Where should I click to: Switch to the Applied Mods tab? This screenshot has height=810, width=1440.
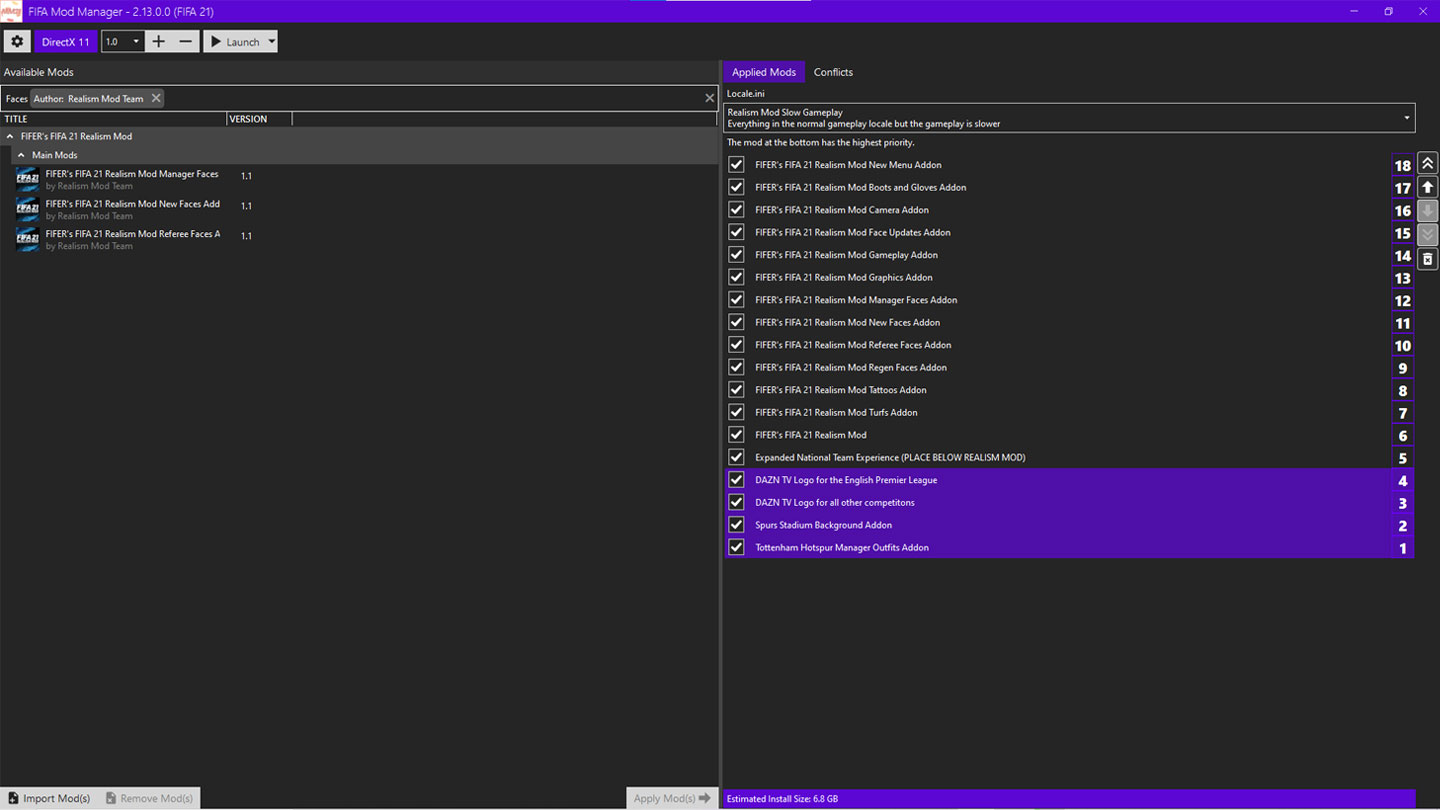point(763,72)
